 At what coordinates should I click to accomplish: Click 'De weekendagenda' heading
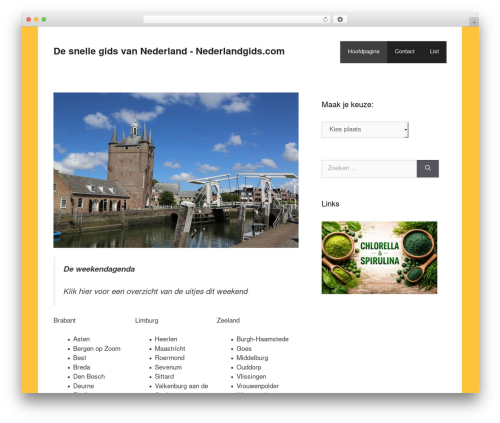pyautogui.click(x=99, y=269)
